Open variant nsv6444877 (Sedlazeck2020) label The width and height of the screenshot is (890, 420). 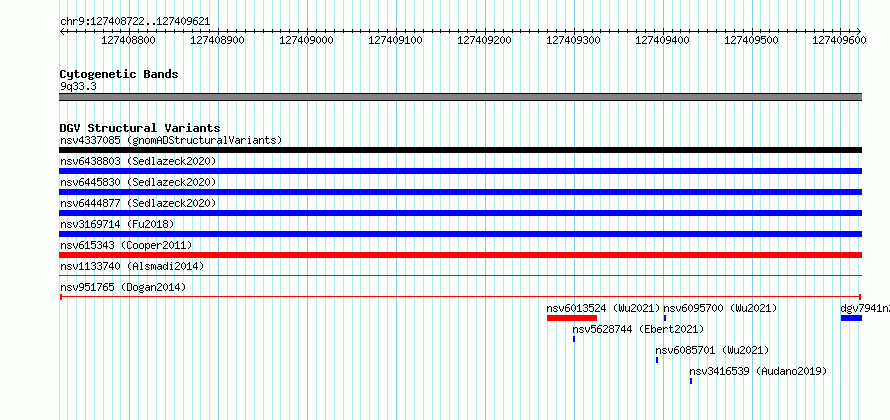pos(138,203)
